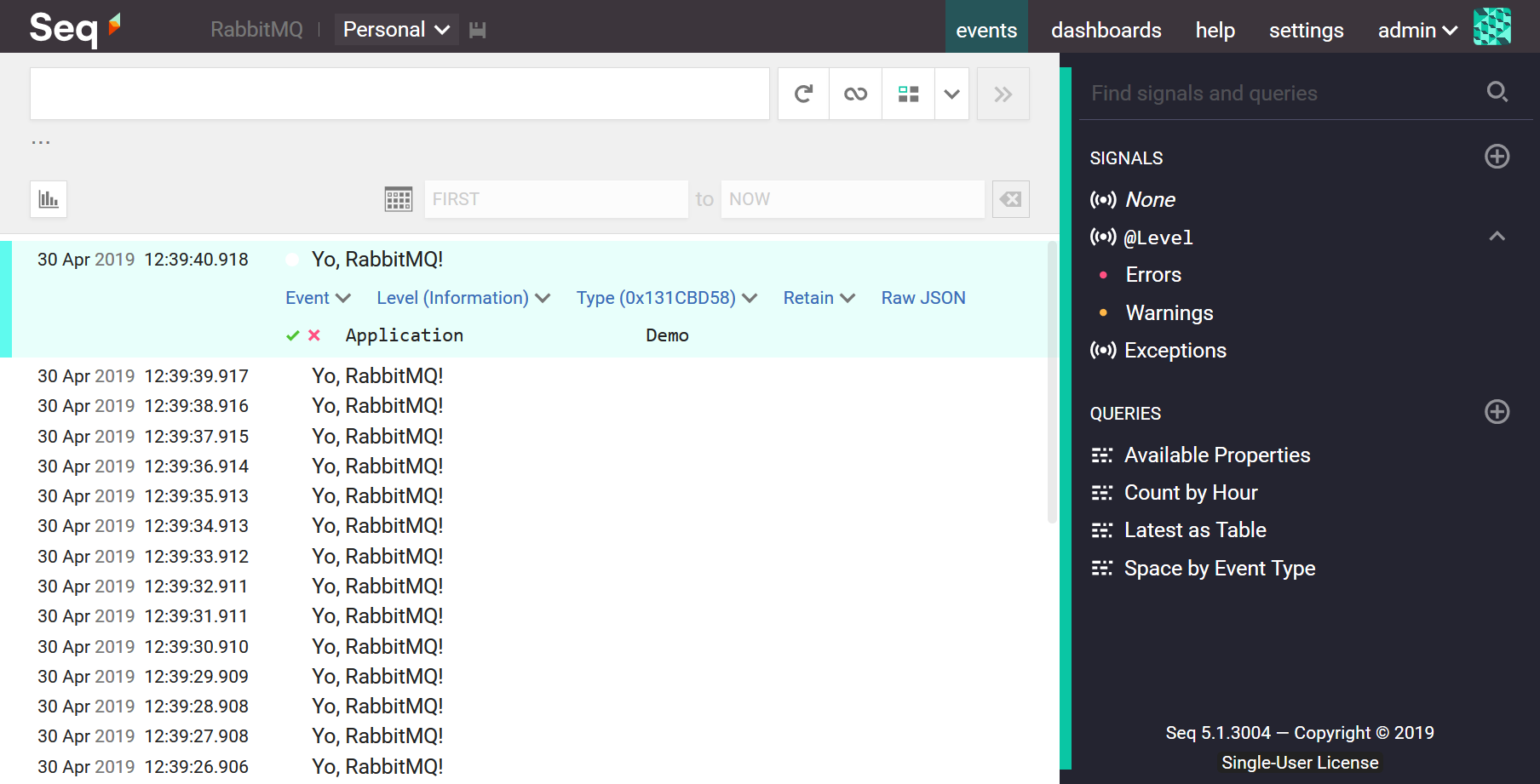Click the signals search magnifier icon
The width and height of the screenshot is (1540, 784).
coord(1497,92)
